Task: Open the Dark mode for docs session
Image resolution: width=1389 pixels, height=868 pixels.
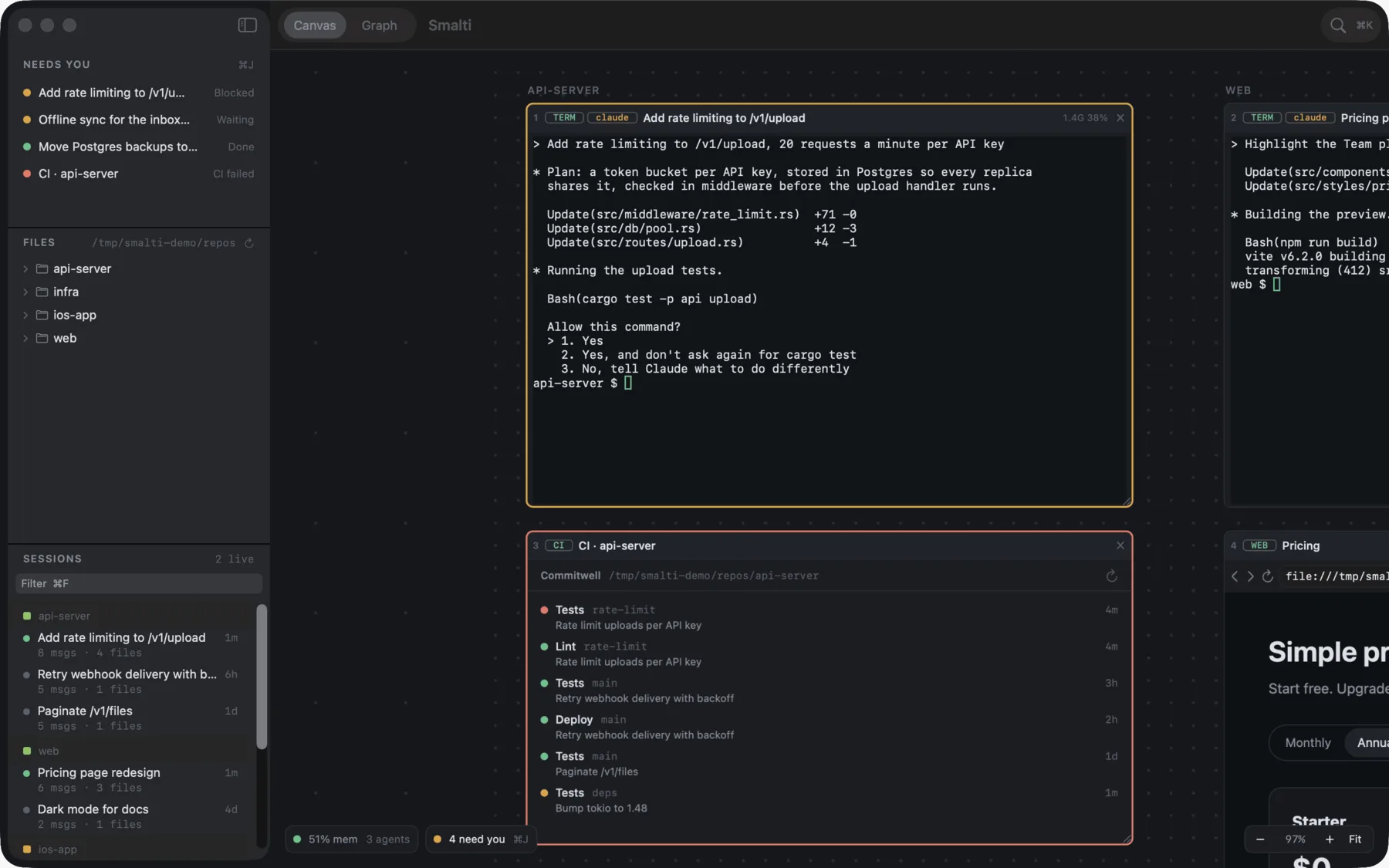Action: 131,816
